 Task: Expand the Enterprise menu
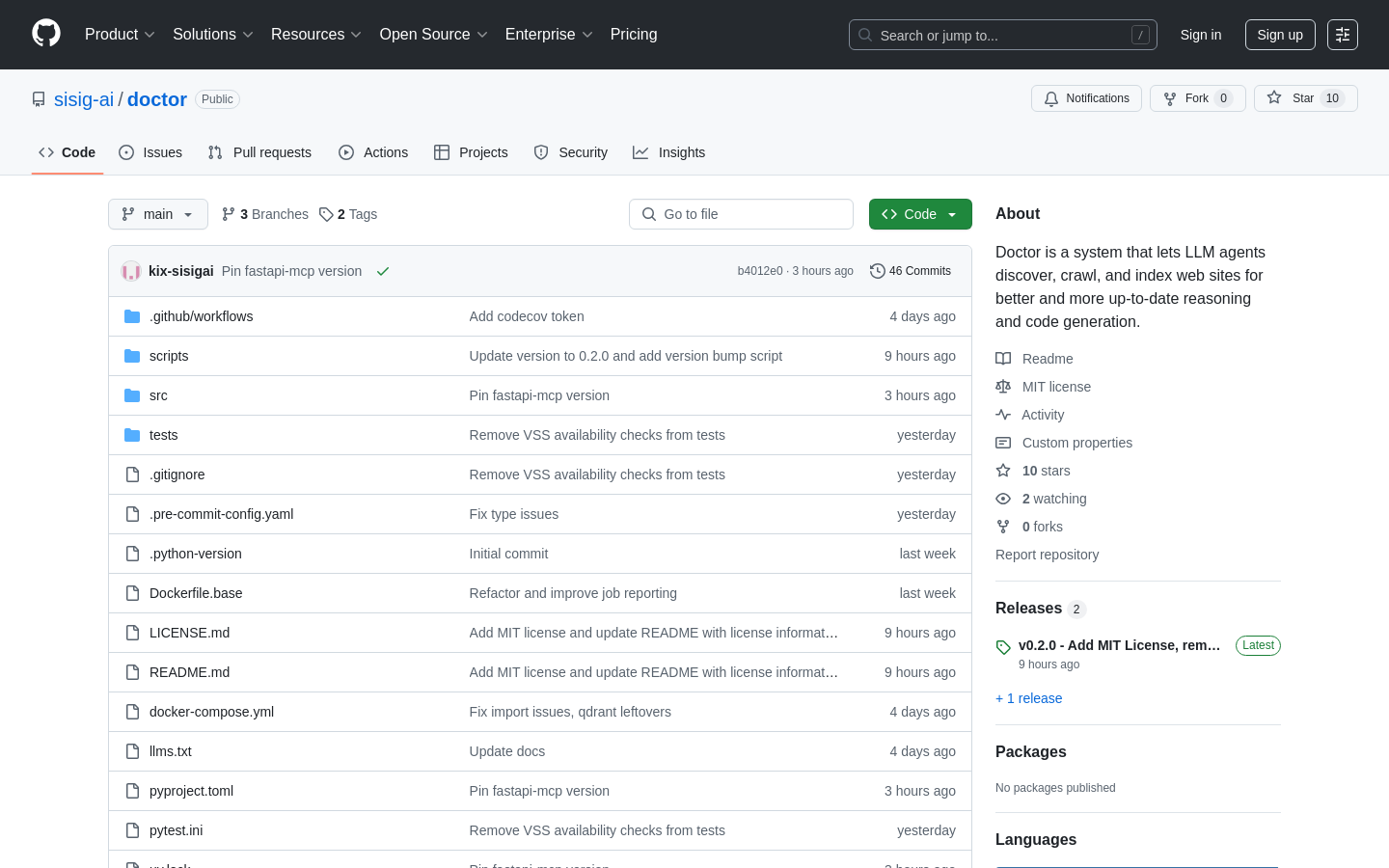(549, 34)
